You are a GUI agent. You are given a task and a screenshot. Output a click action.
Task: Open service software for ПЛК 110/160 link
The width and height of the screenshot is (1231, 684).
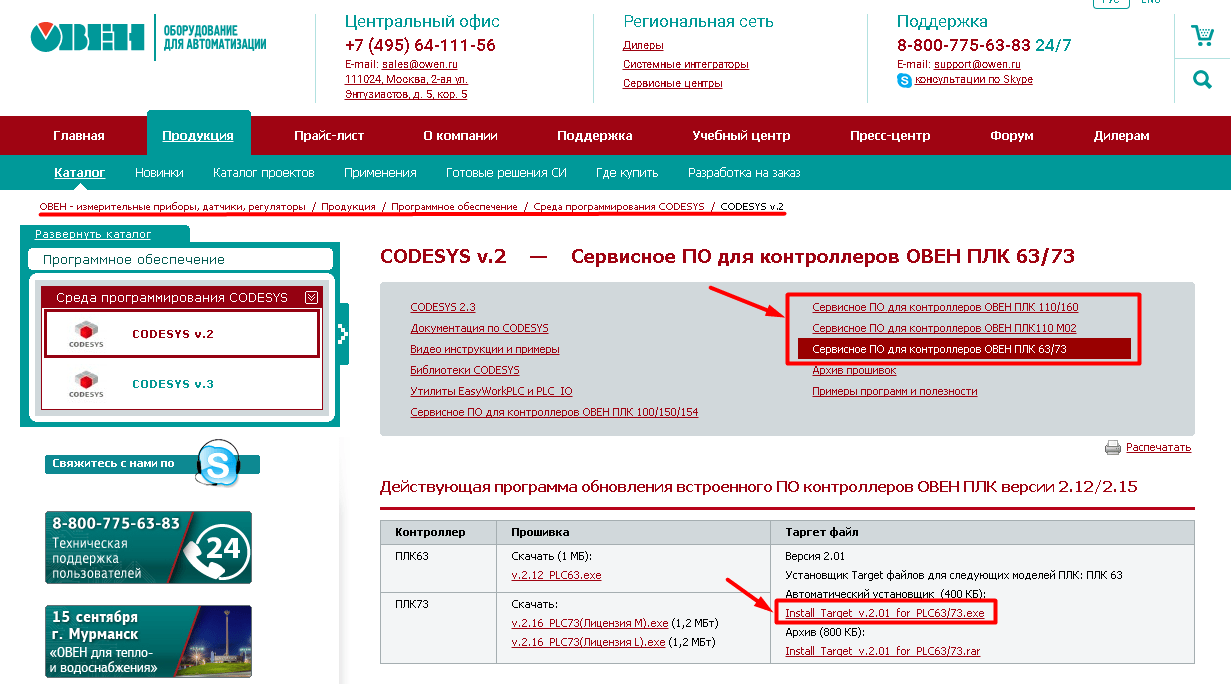coord(946,308)
